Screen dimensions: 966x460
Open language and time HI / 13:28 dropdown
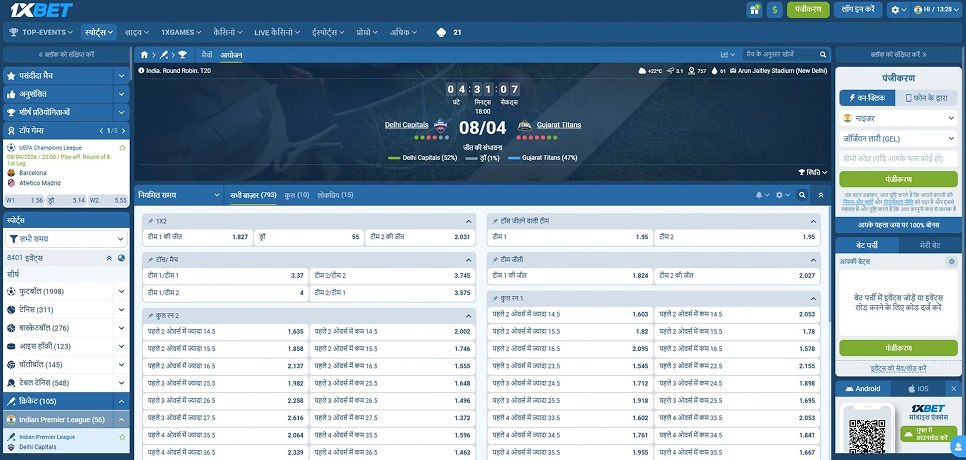click(936, 10)
